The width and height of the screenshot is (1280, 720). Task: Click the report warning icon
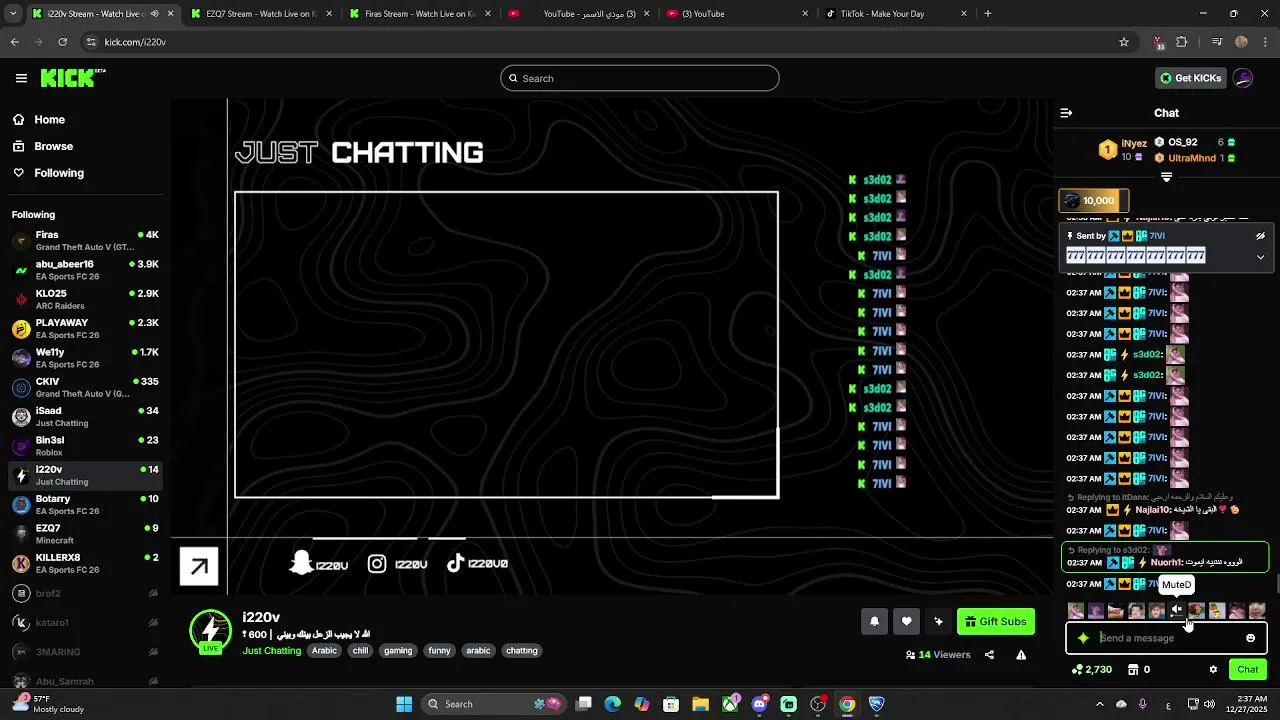pos(1021,655)
